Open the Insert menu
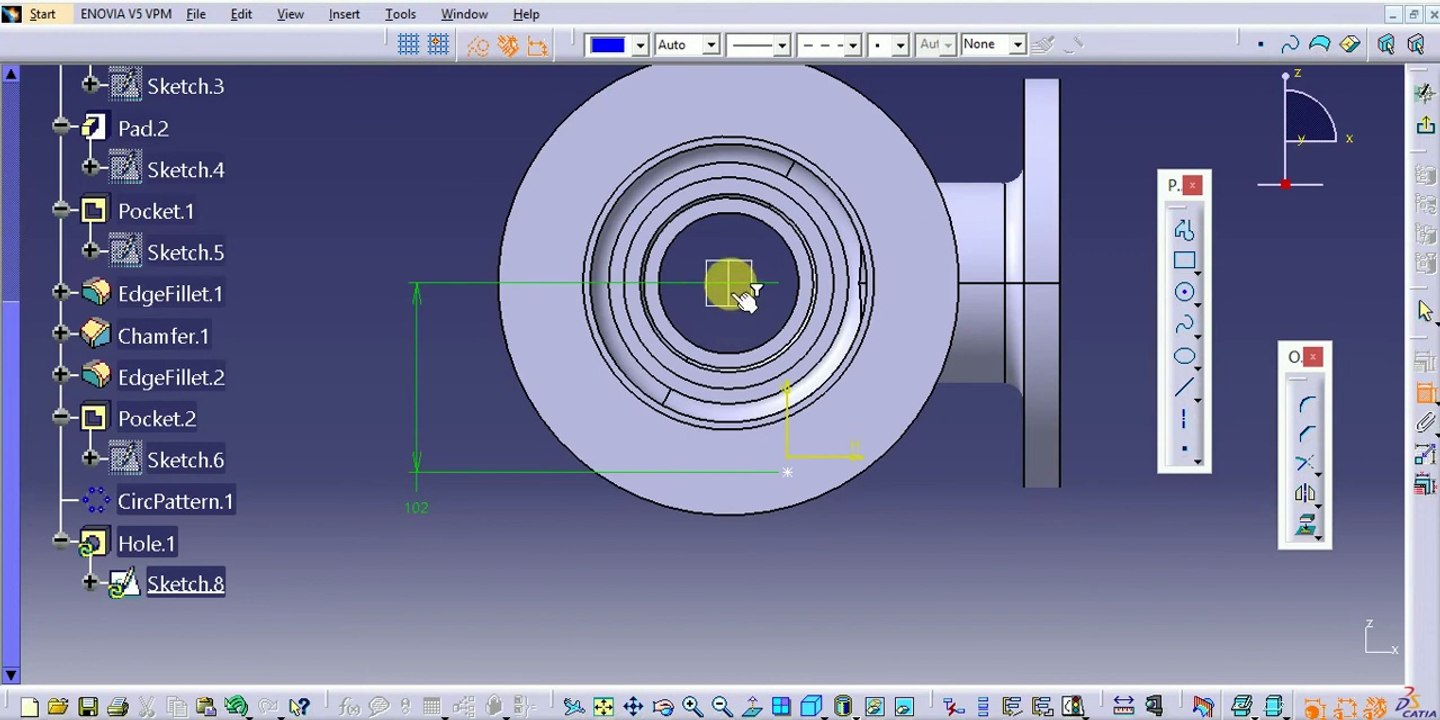The width and height of the screenshot is (1440, 720). point(344,14)
